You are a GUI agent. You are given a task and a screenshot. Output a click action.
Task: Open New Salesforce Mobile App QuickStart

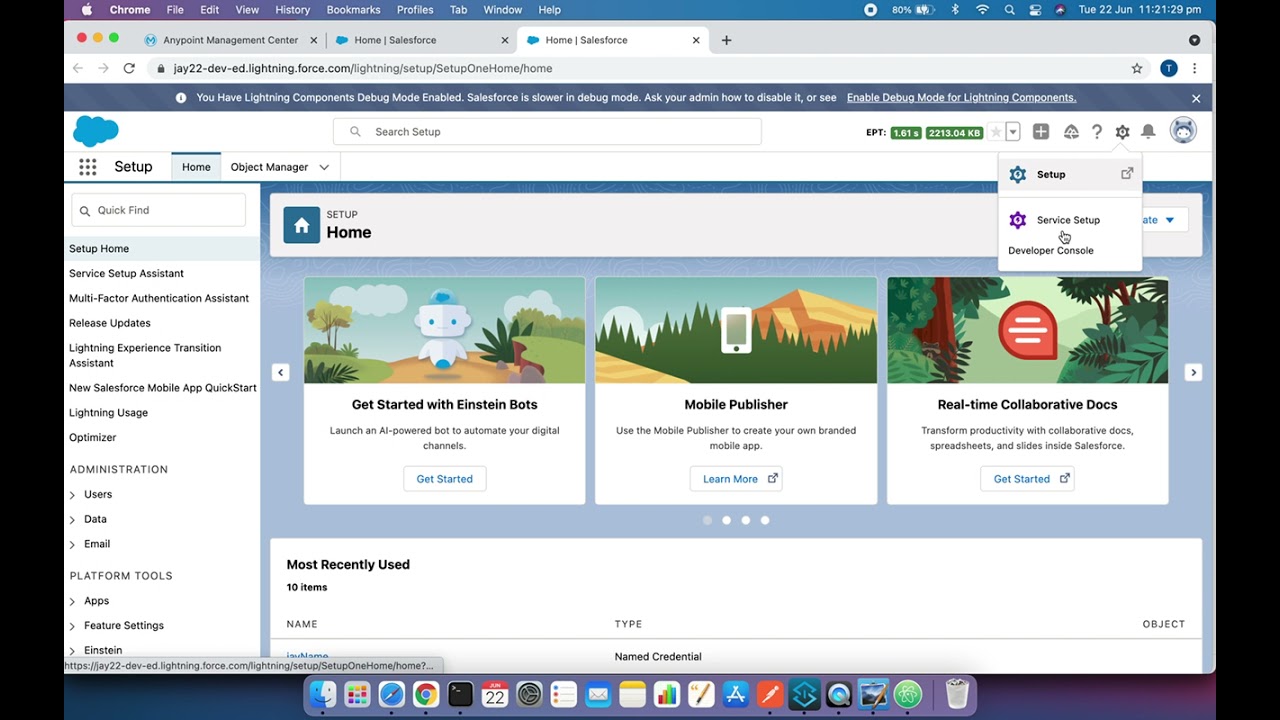(163, 388)
